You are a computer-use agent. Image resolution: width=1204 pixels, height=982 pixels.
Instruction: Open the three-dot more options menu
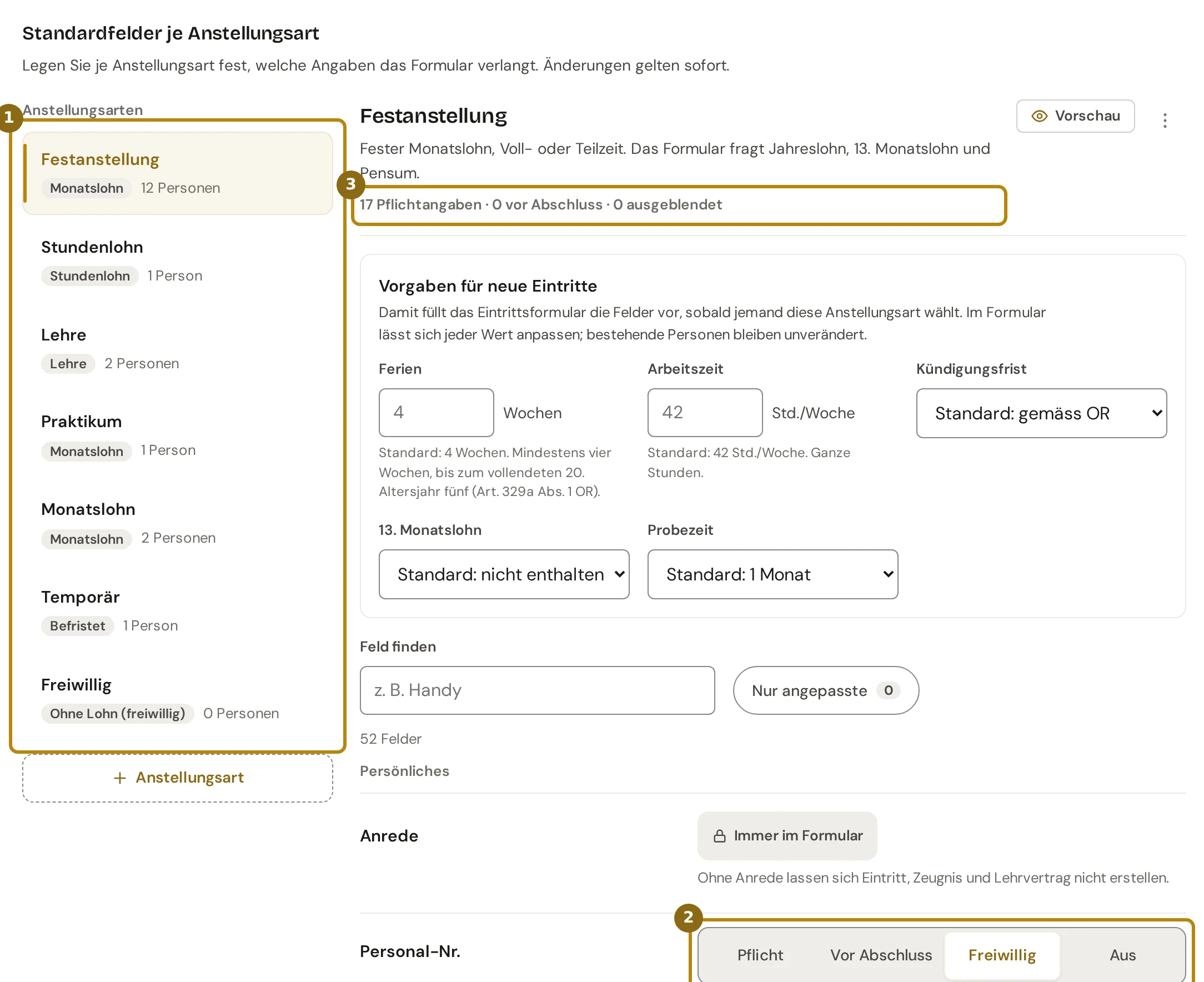coord(1165,120)
